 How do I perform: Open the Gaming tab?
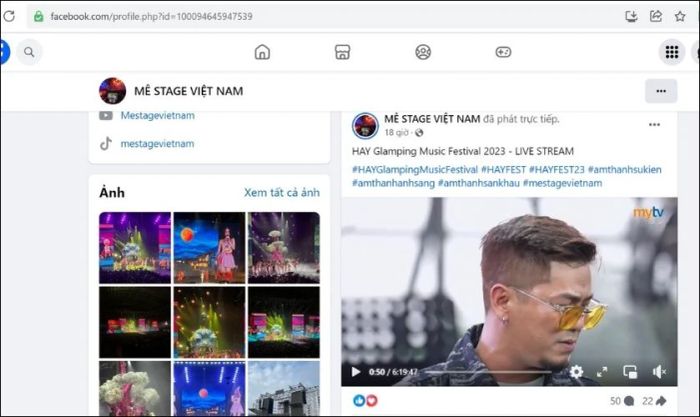coord(503,52)
